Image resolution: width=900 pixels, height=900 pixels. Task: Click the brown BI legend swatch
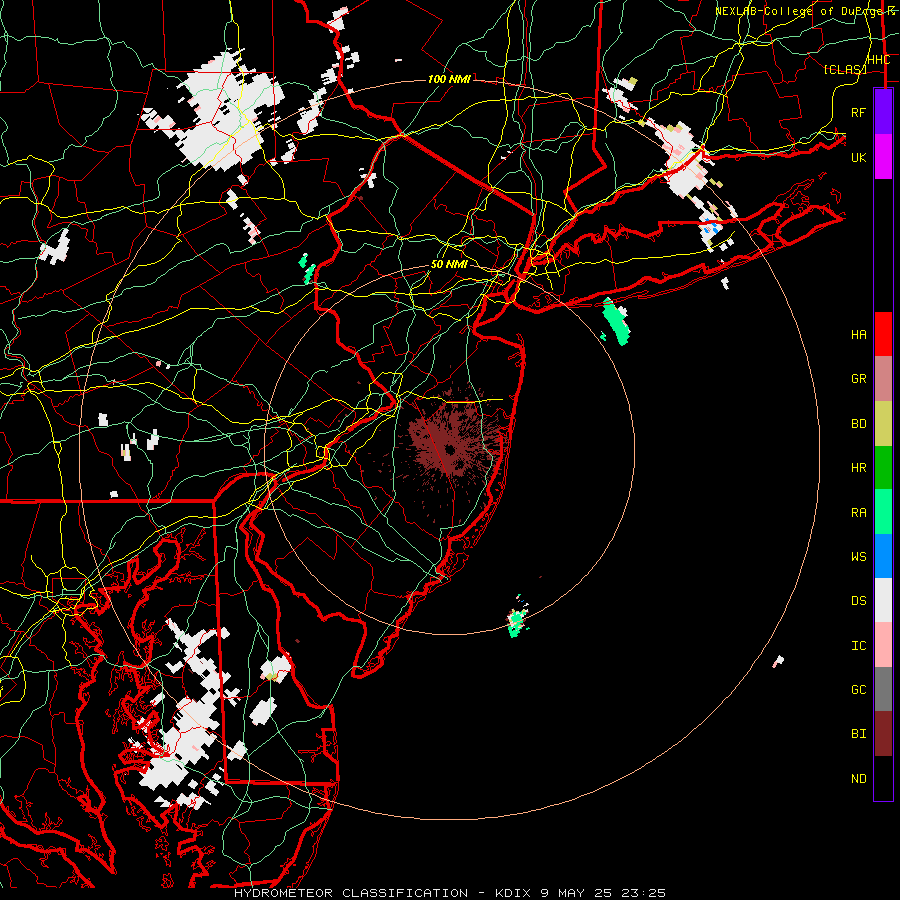pos(883,734)
